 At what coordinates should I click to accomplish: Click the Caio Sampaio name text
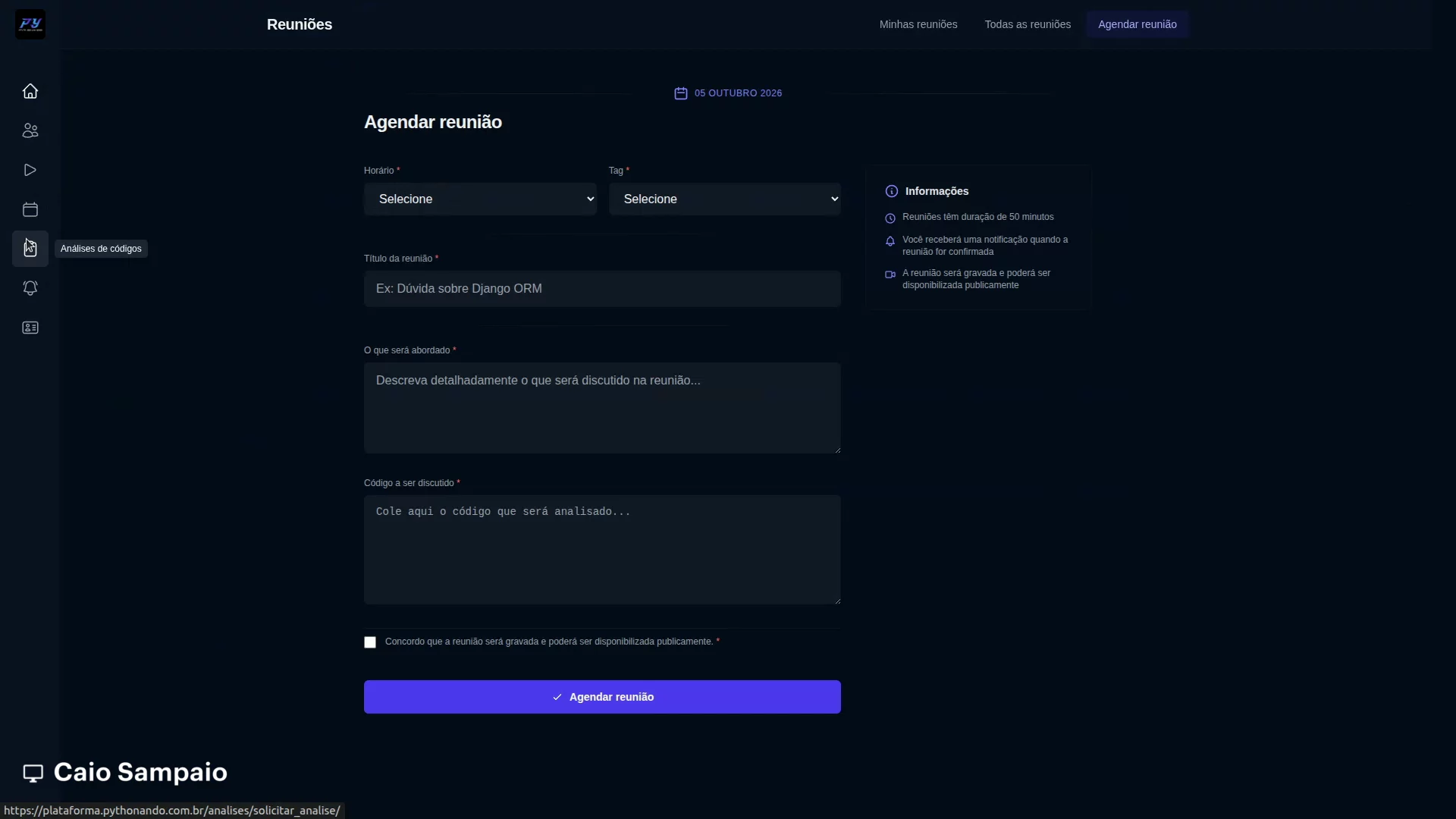[140, 773]
